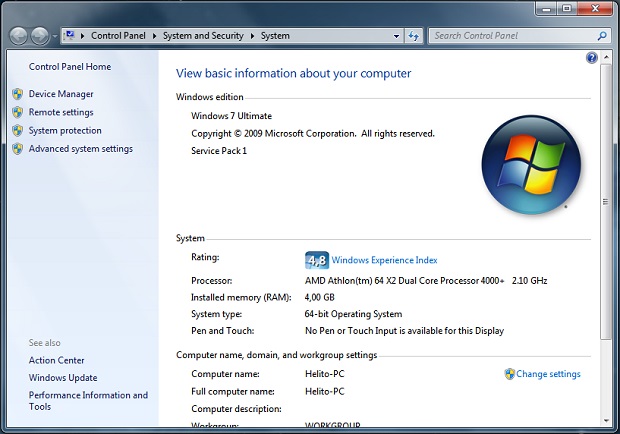
Task: Click the shield icon beside Change settings
Action: click(x=510, y=374)
